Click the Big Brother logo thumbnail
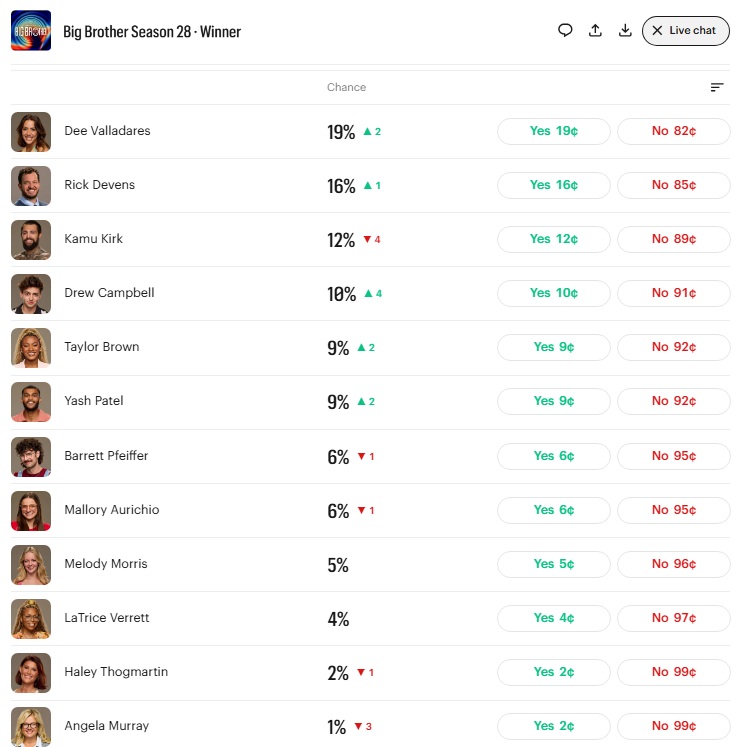 click(x=31, y=30)
